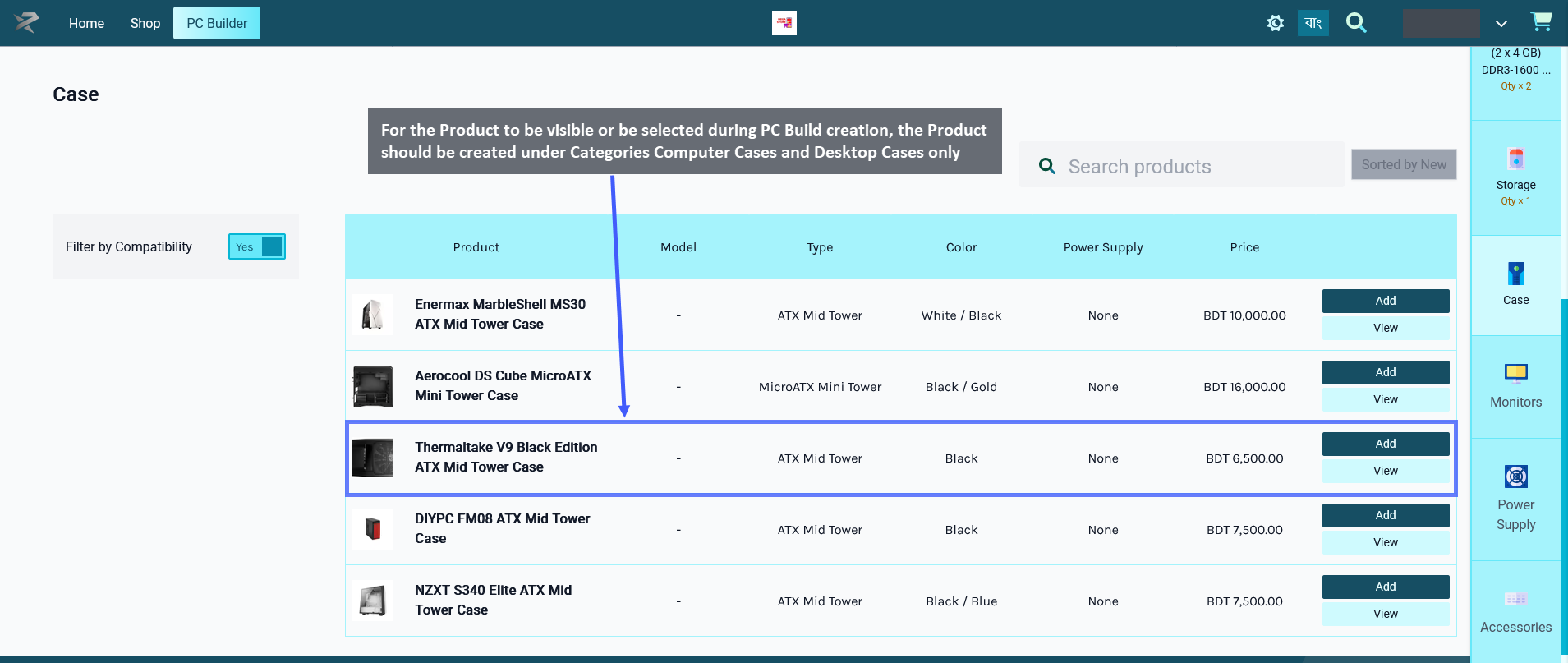The height and width of the screenshot is (663, 1568).
Task: Open the Sorted by New dropdown
Action: point(1404,164)
